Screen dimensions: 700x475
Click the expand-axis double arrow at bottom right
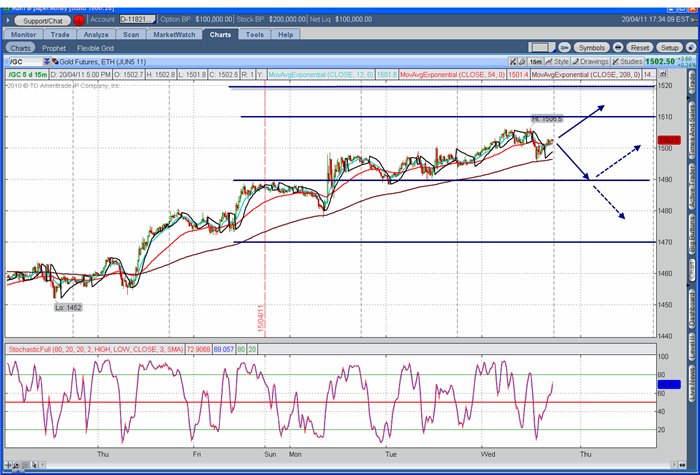point(682,465)
